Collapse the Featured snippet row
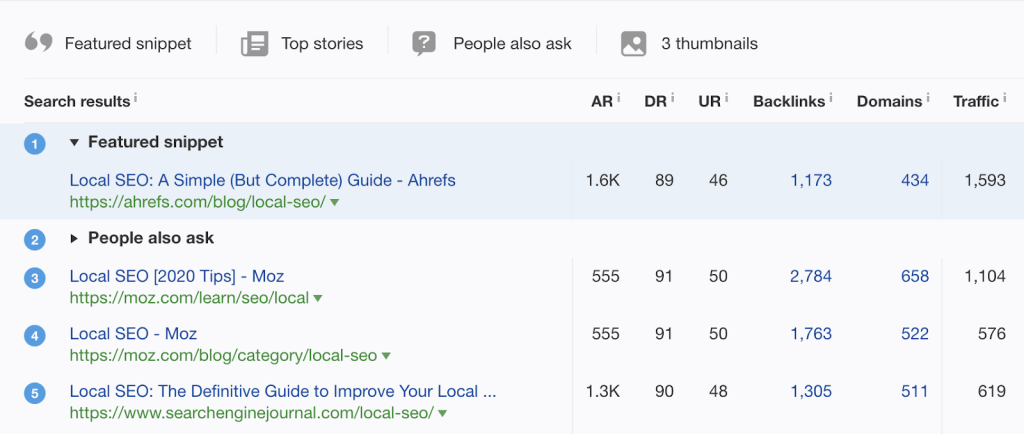The height and width of the screenshot is (434, 1024). point(74,143)
